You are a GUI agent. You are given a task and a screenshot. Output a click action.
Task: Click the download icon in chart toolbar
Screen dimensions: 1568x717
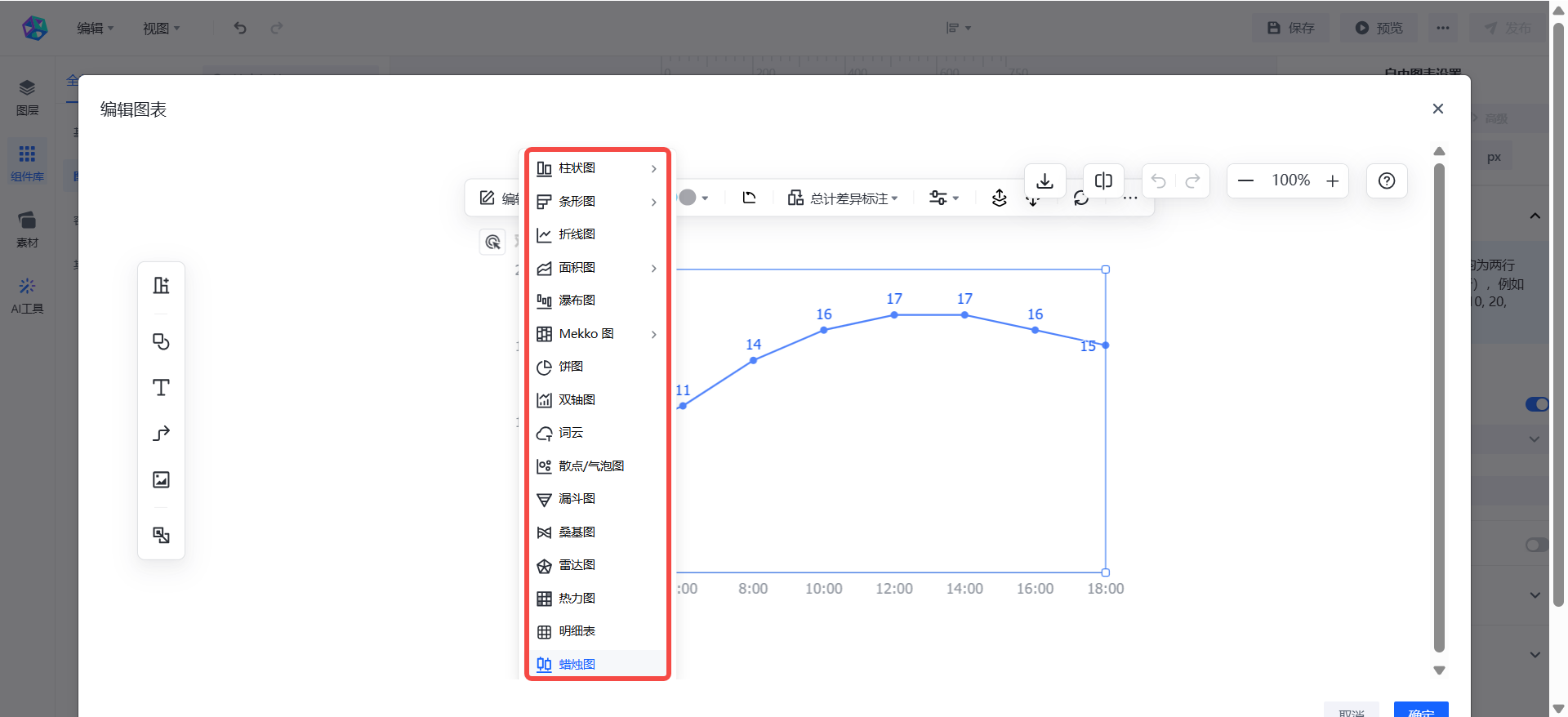tap(1045, 180)
